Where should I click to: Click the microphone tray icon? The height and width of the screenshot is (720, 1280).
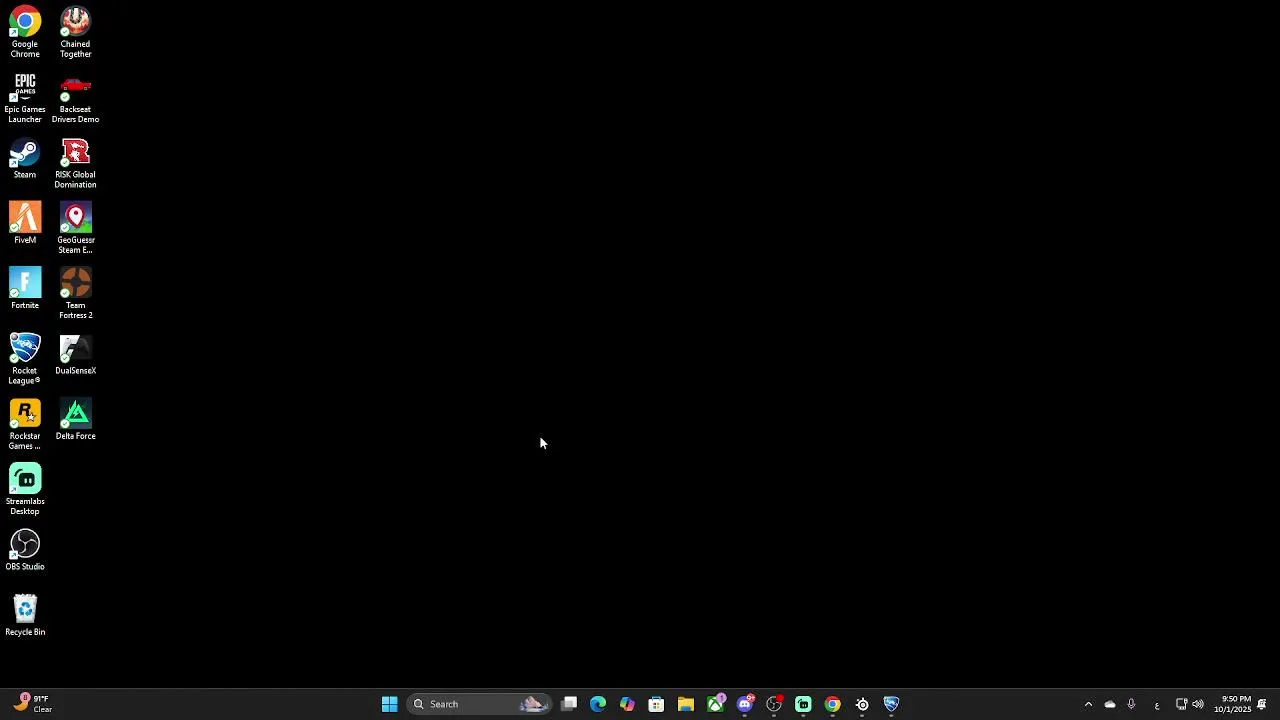tap(1131, 704)
